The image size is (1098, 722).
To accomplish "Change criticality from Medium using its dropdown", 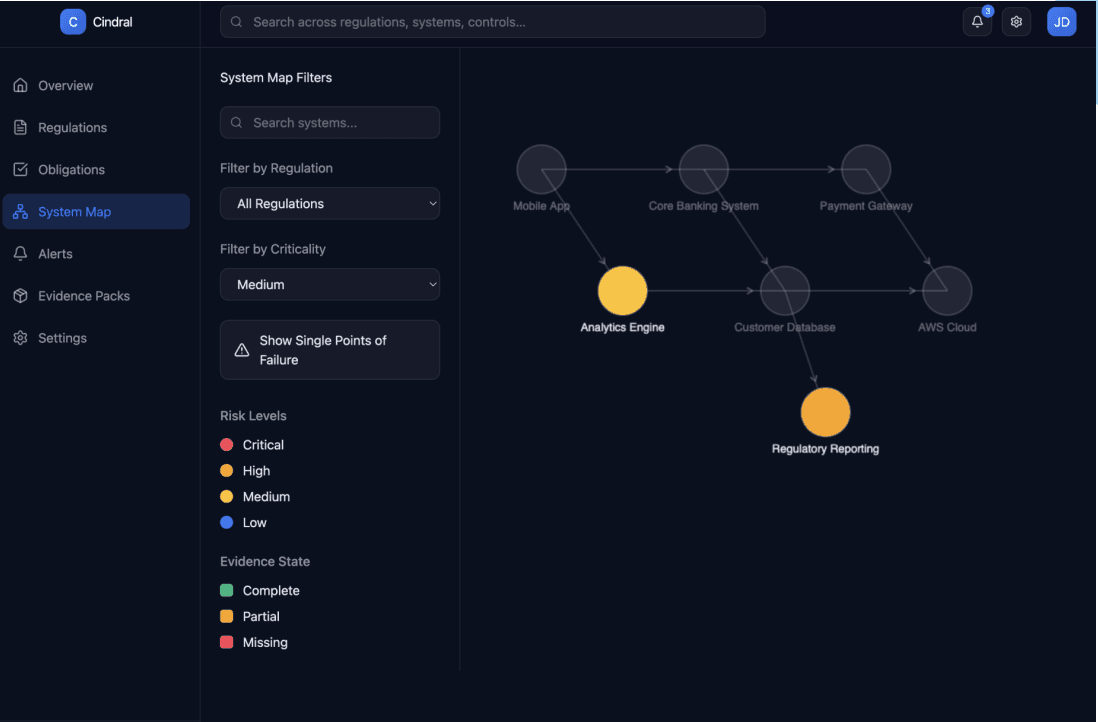I will [330, 284].
